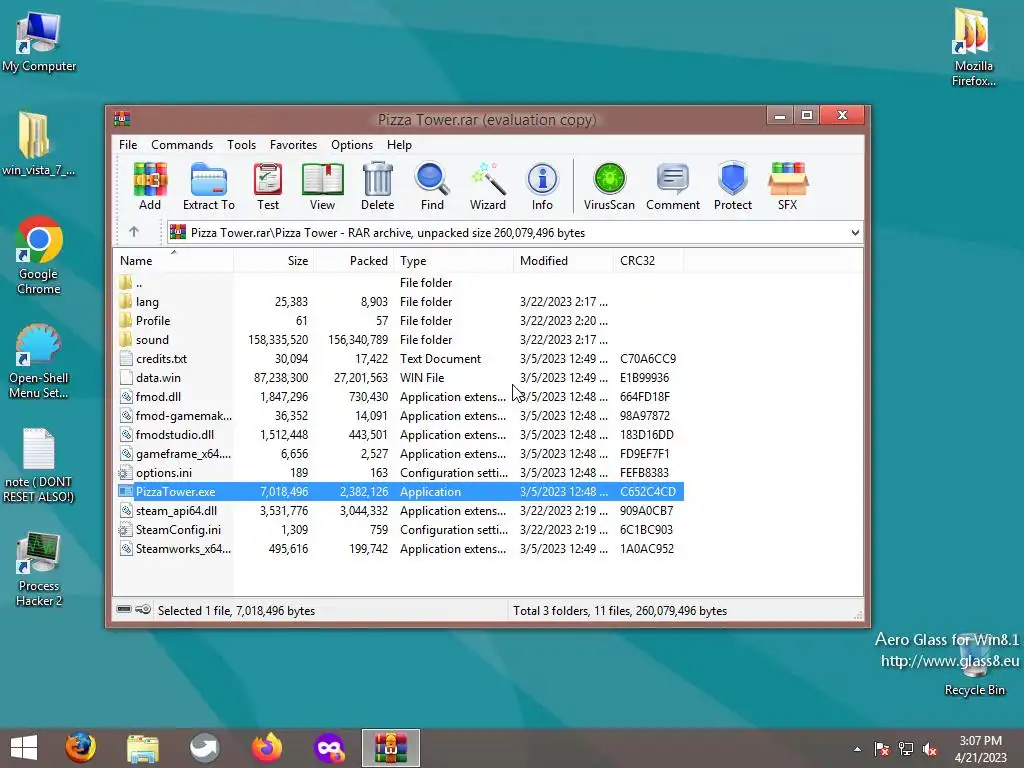Open Process Hacker 2 desktop shortcut

pyautogui.click(x=39, y=570)
